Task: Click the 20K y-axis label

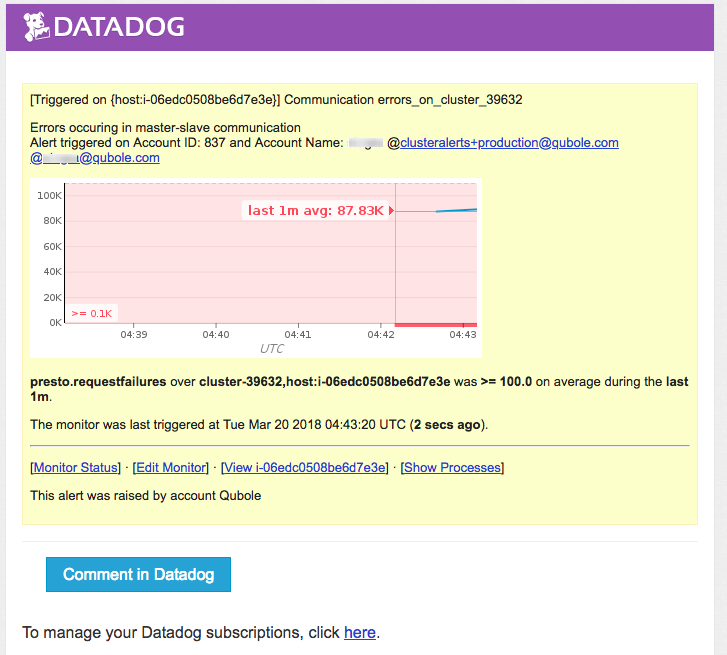Action: point(52,298)
